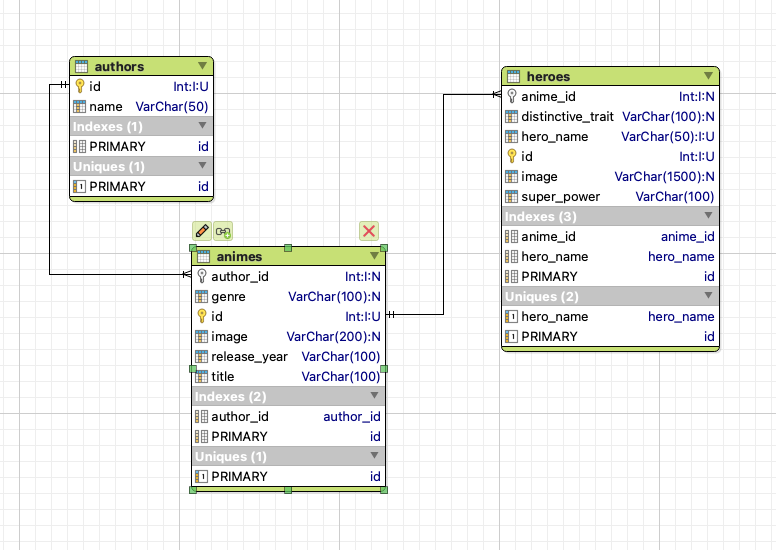The image size is (776, 550).
Task: Click the index icon of animes author_id index
Action: click(201, 417)
